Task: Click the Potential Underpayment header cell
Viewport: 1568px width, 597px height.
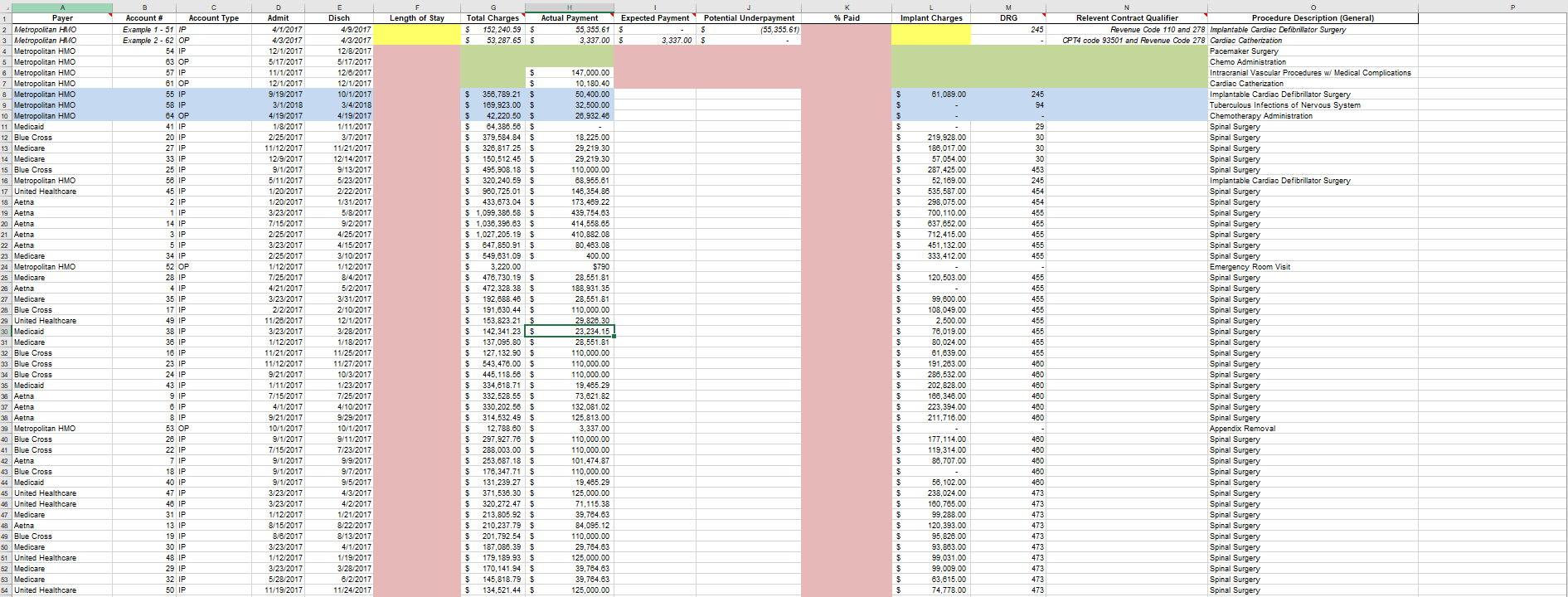Action: point(749,18)
